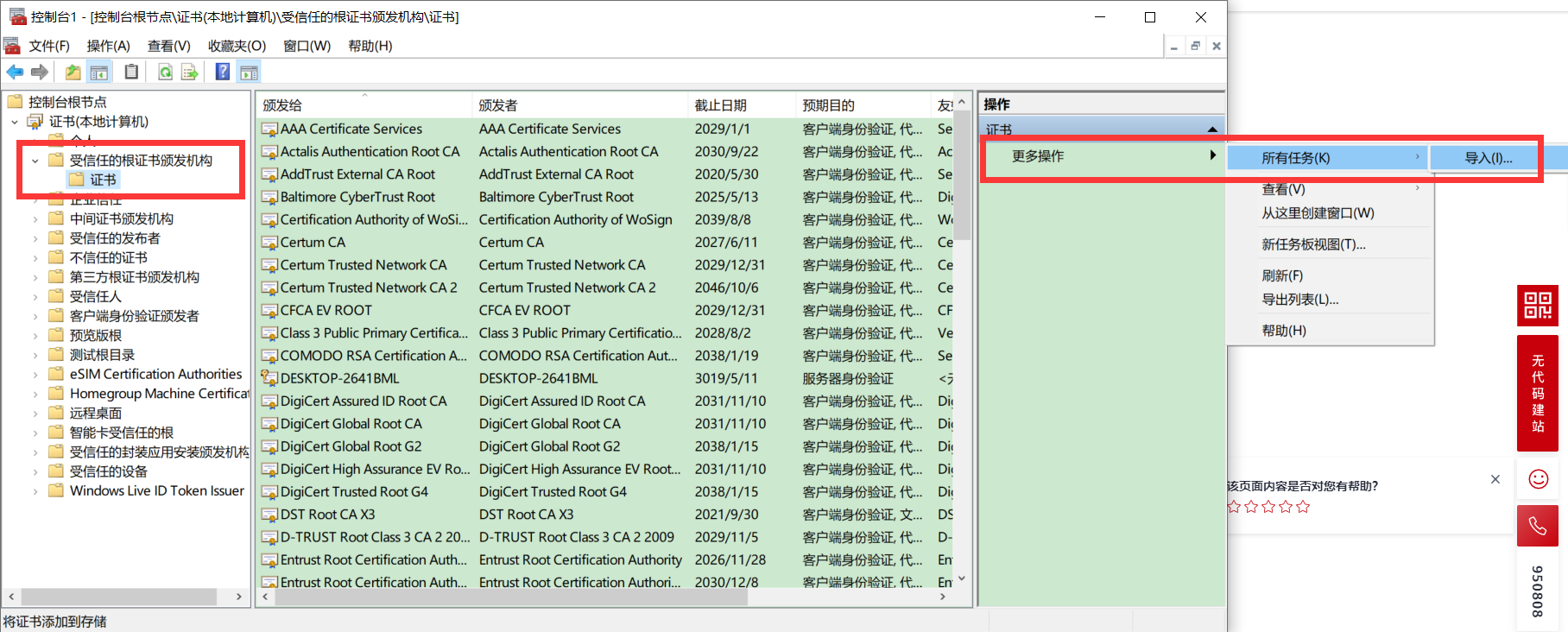Click the Refresh toolbar icon
This screenshot has height=632, width=1568.
tap(165, 73)
